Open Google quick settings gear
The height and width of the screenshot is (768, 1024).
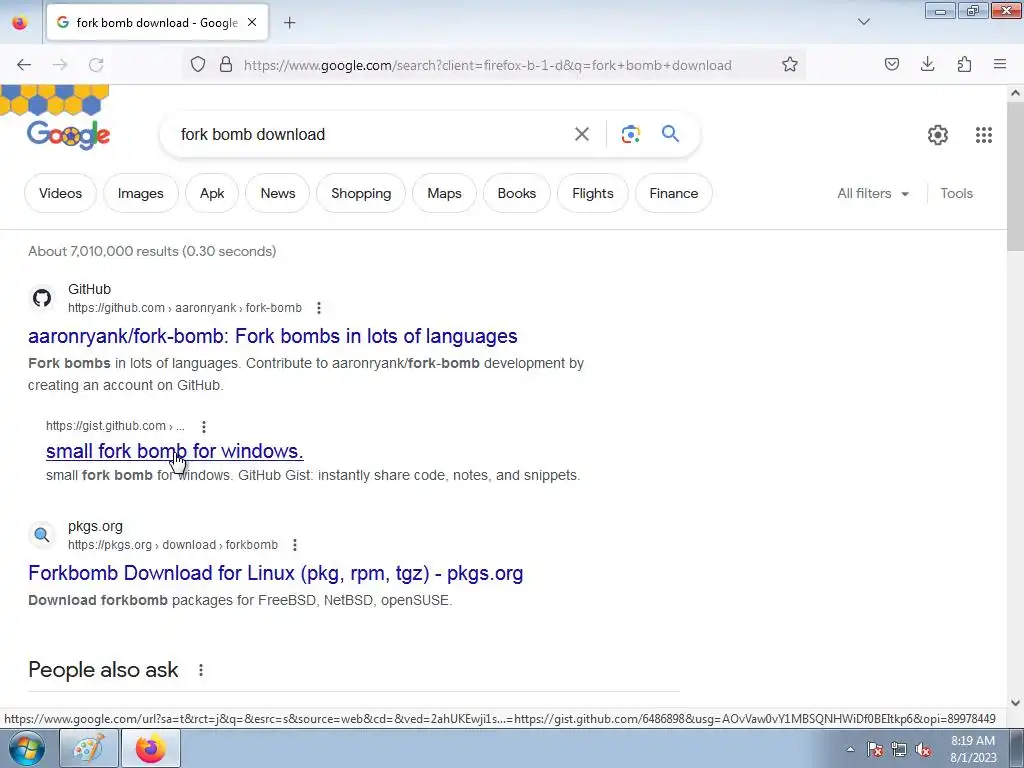point(938,135)
